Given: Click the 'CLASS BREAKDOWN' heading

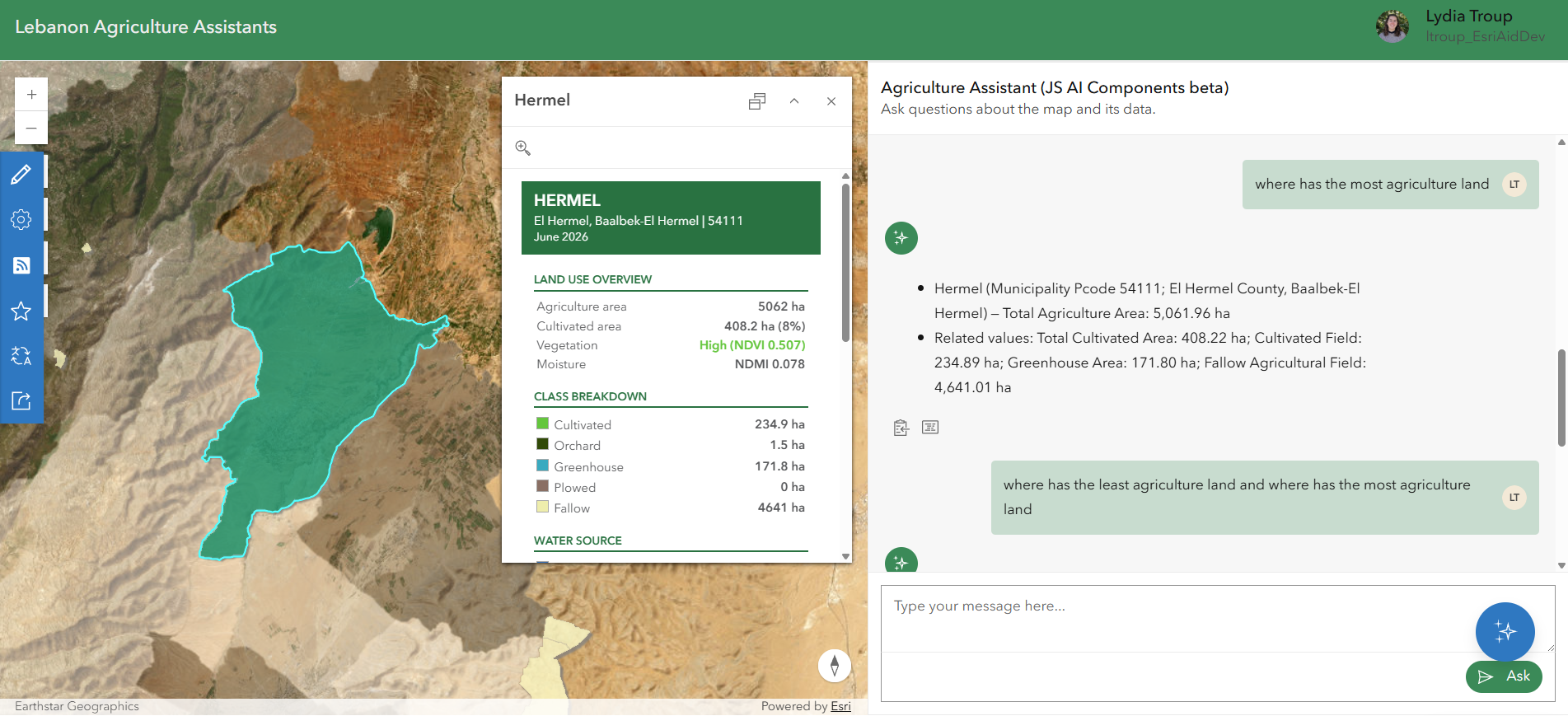Looking at the screenshot, I should [590, 396].
